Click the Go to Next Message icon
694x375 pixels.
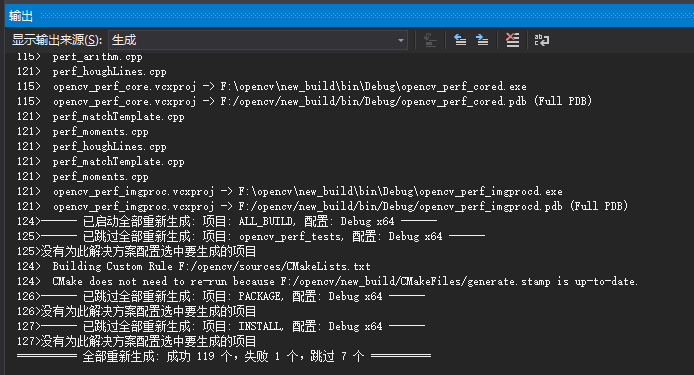pyautogui.click(x=482, y=40)
